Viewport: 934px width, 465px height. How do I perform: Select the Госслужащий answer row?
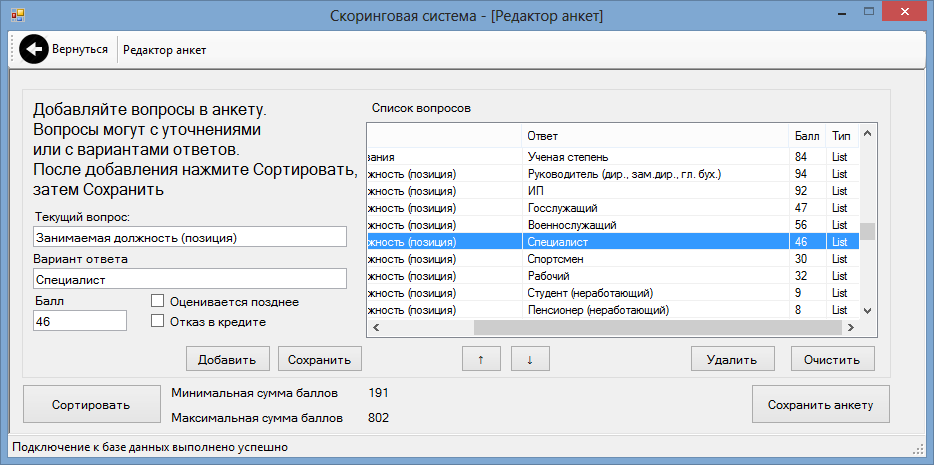click(613, 208)
